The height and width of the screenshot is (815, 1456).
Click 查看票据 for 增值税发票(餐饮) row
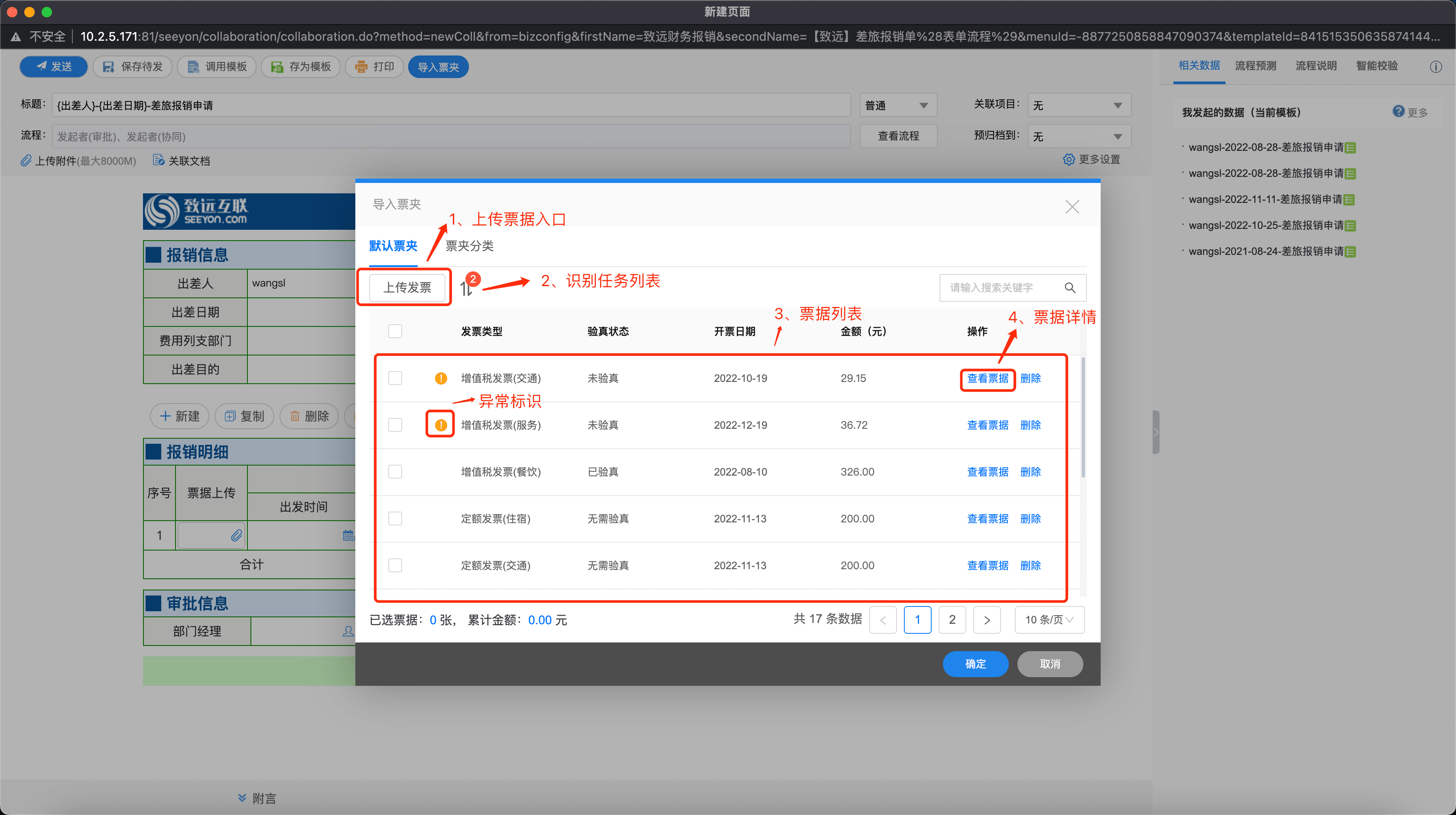click(988, 472)
